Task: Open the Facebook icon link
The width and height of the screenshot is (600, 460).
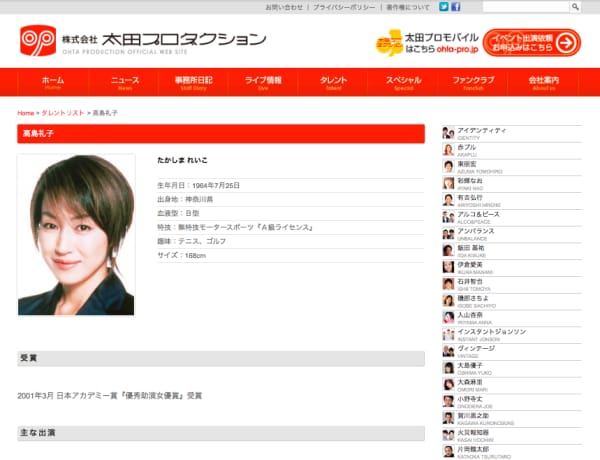Action: pos(455,7)
